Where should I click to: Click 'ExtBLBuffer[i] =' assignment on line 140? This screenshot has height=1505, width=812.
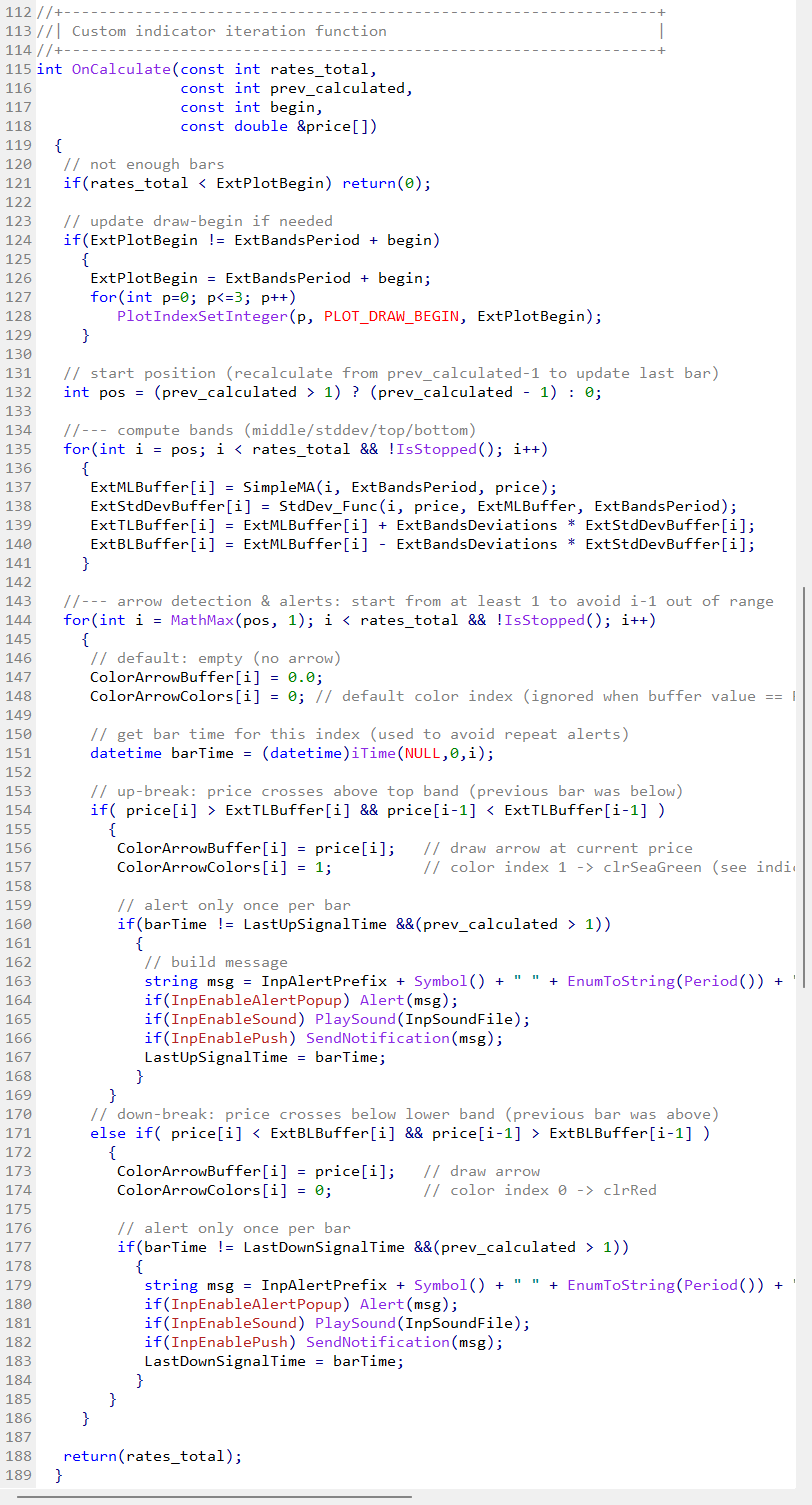[162, 544]
